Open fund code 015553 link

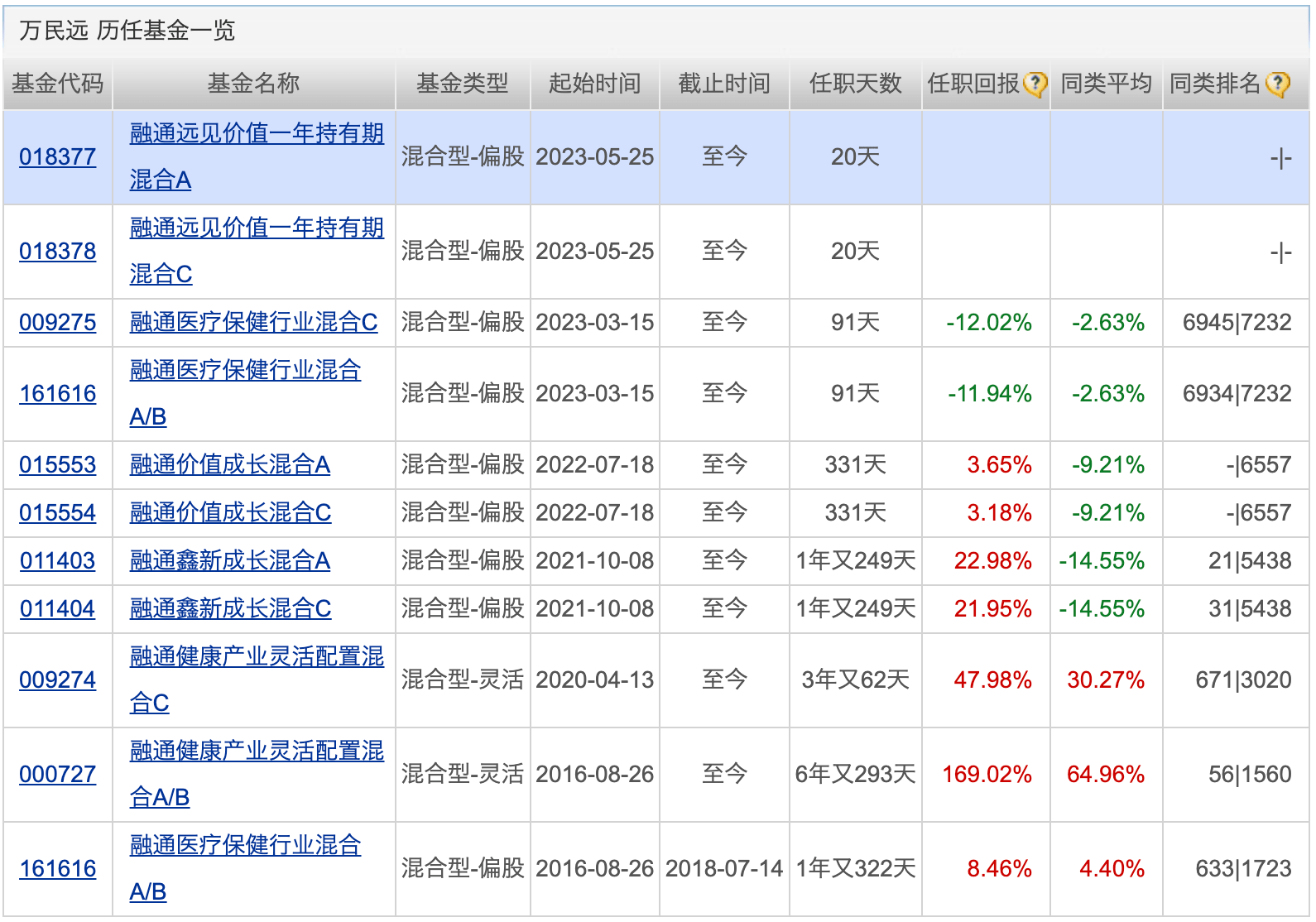tap(58, 464)
